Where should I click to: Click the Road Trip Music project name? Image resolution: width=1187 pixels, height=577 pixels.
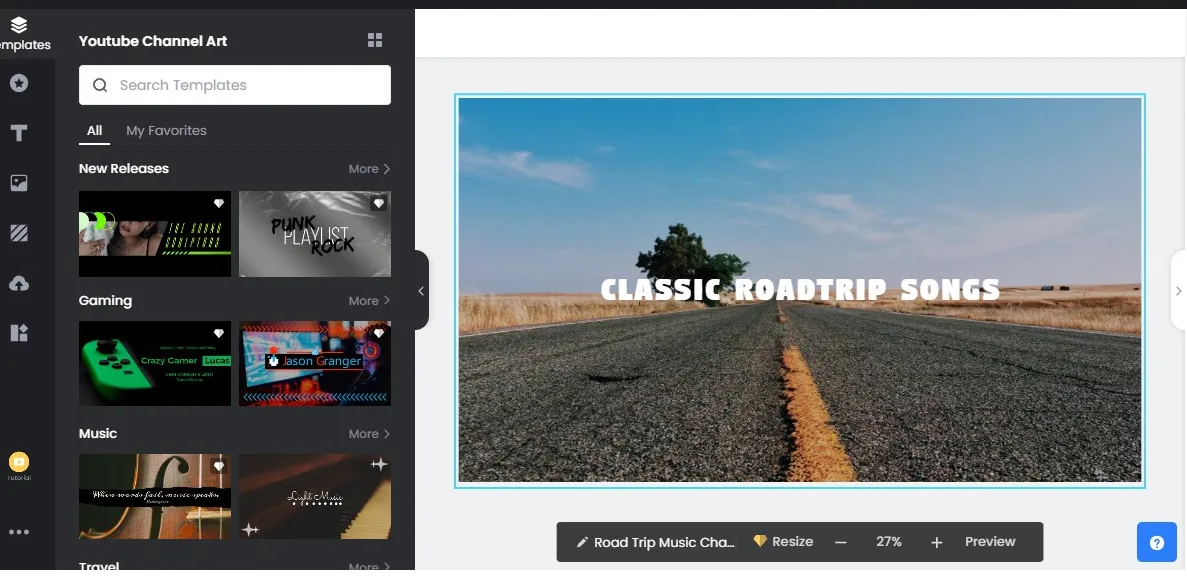click(x=665, y=542)
